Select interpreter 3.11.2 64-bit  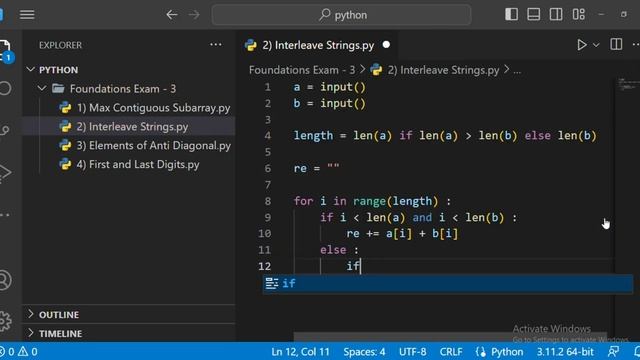point(565,351)
